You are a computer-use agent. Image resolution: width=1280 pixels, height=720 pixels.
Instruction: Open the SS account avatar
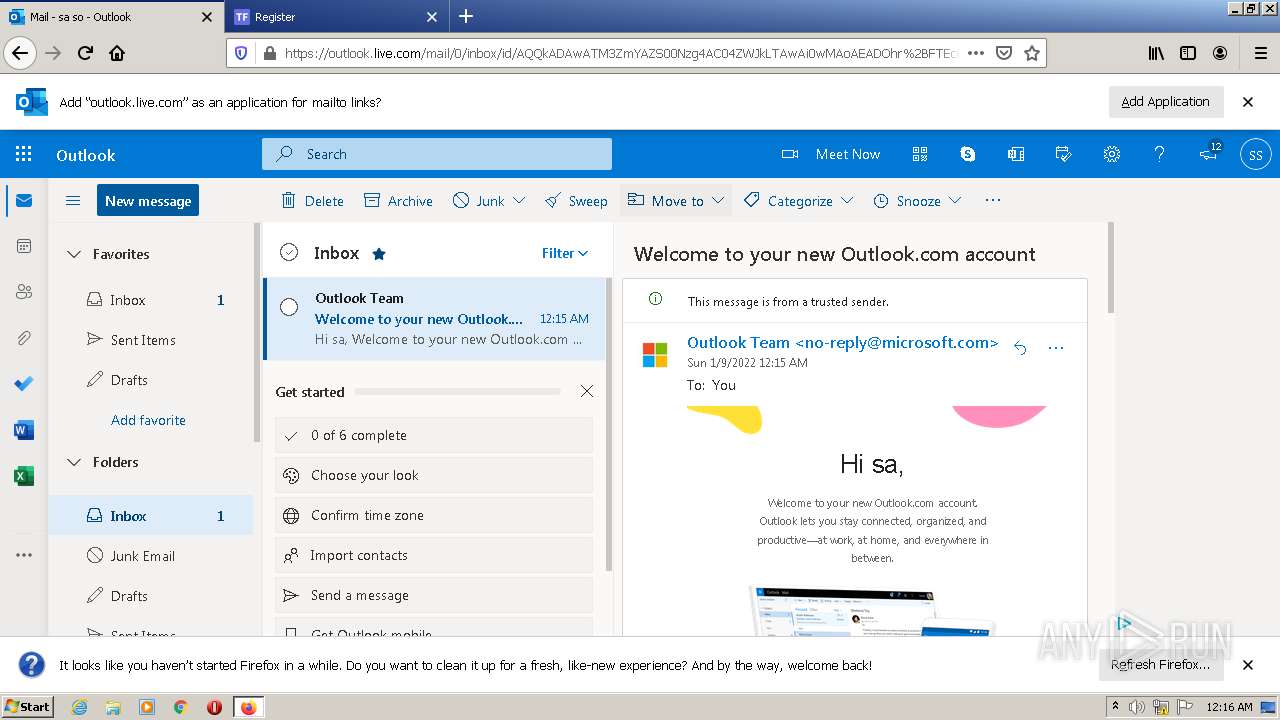point(1256,154)
